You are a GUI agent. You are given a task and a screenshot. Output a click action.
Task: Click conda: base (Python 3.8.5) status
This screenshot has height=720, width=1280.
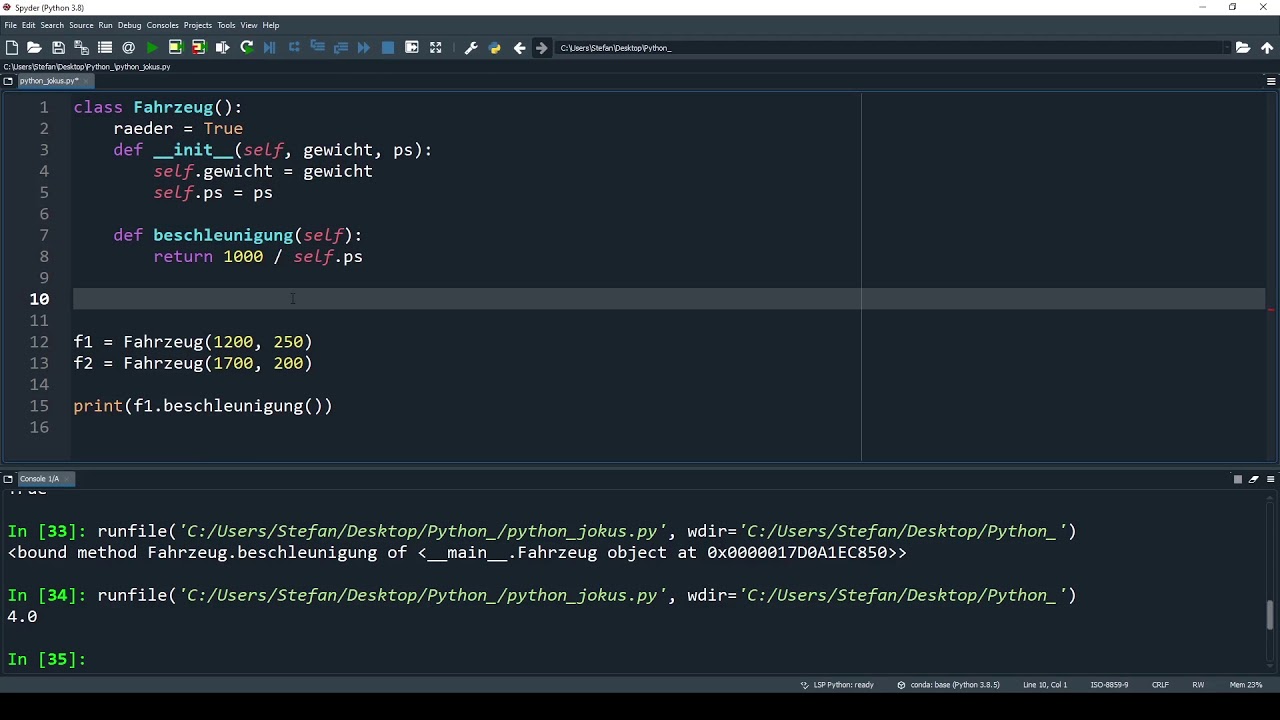tap(948, 685)
